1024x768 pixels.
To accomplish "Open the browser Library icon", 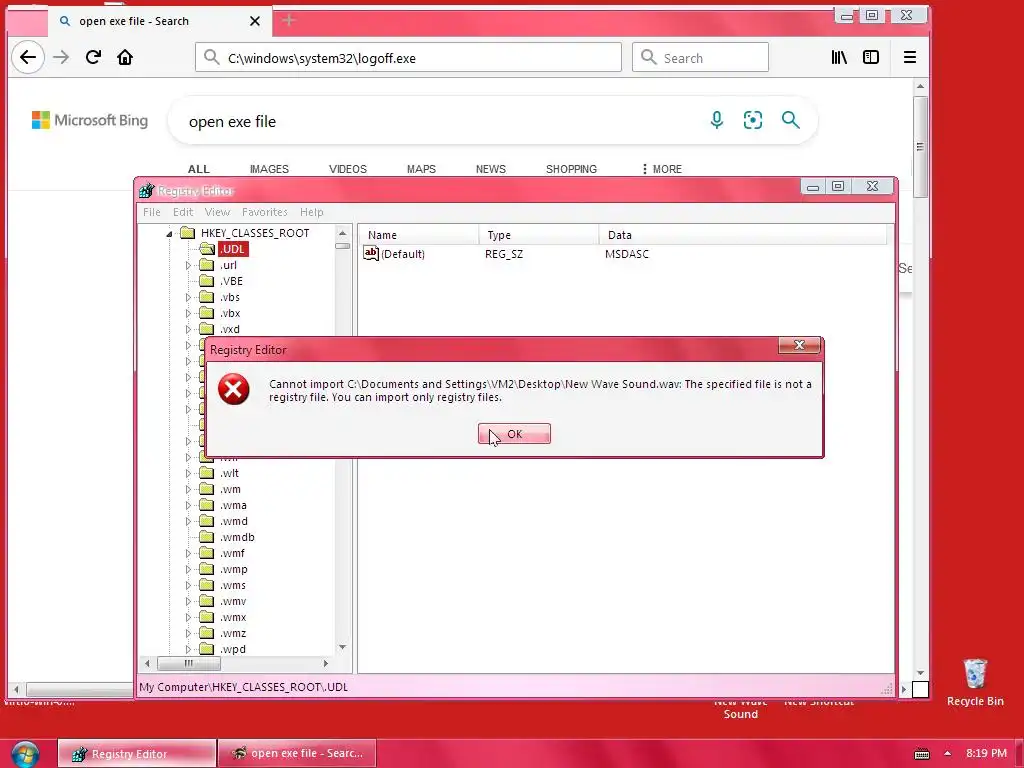I will [839, 57].
